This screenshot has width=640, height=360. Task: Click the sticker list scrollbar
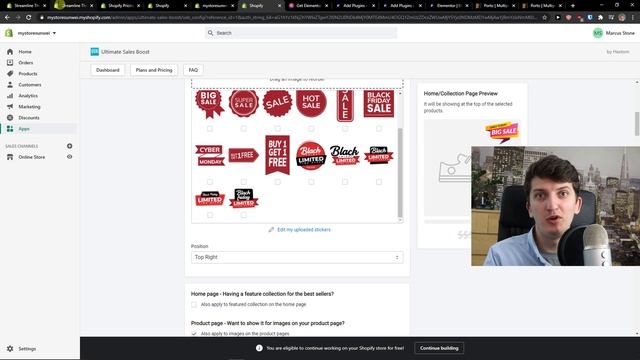(x=400, y=173)
